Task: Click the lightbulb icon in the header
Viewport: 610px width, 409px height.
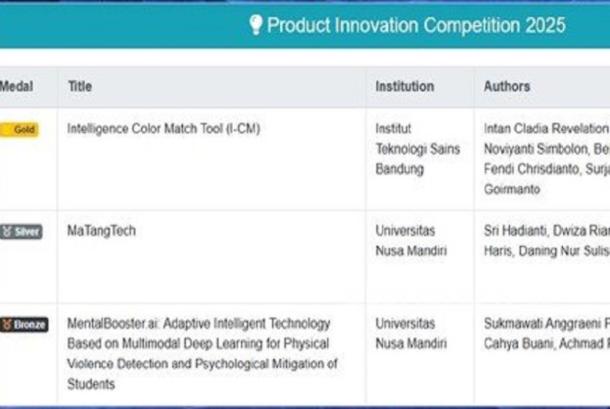Action: [255, 25]
